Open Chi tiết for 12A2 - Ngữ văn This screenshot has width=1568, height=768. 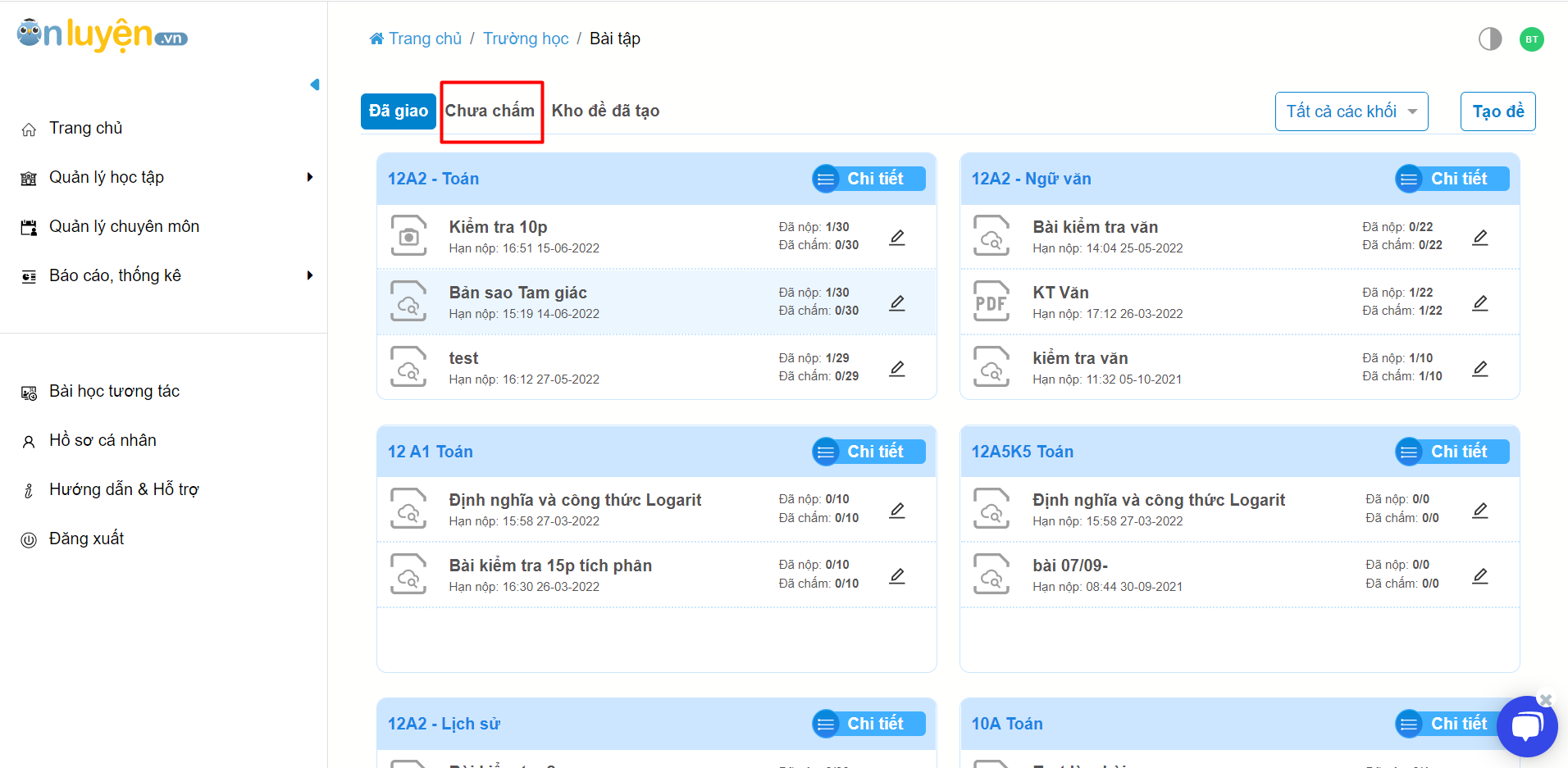(x=1452, y=179)
